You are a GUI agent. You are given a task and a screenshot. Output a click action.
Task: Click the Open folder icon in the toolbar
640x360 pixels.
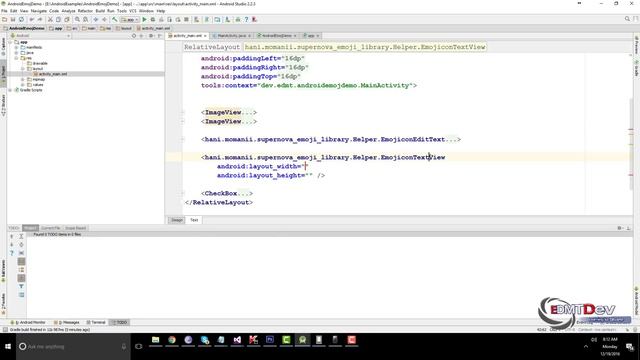point(4,20)
